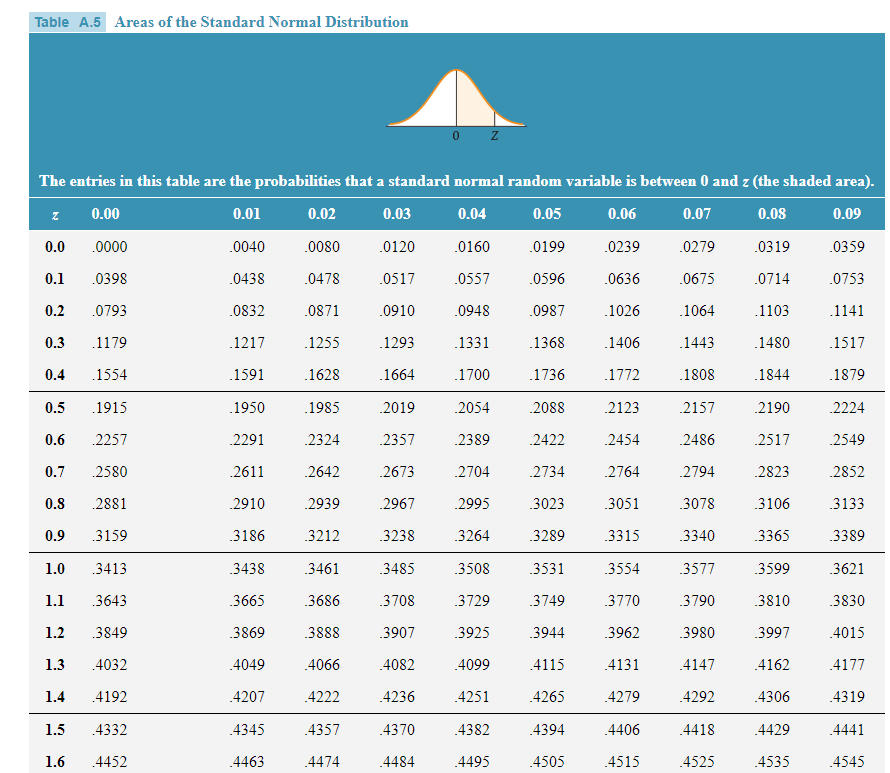Click the 0.09 column header
Viewport: 890px width, 773px height.
(848, 214)
